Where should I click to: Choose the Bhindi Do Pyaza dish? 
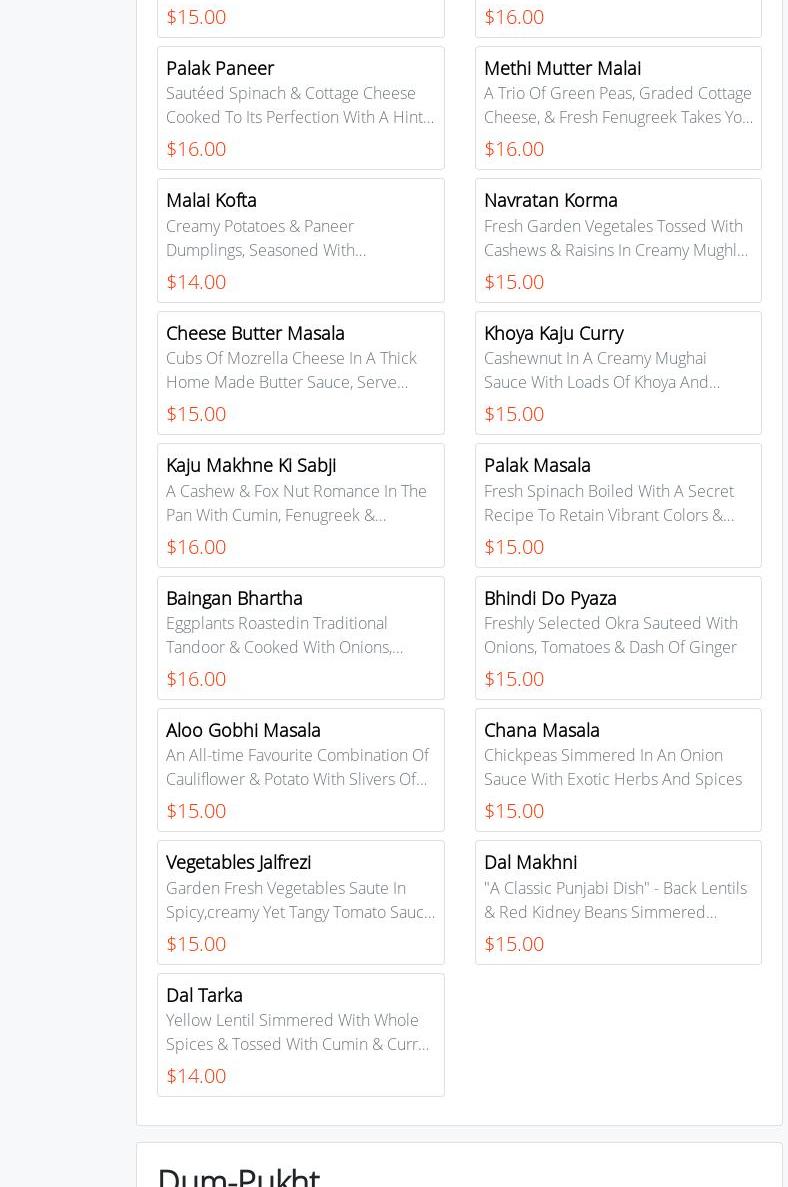550,598
